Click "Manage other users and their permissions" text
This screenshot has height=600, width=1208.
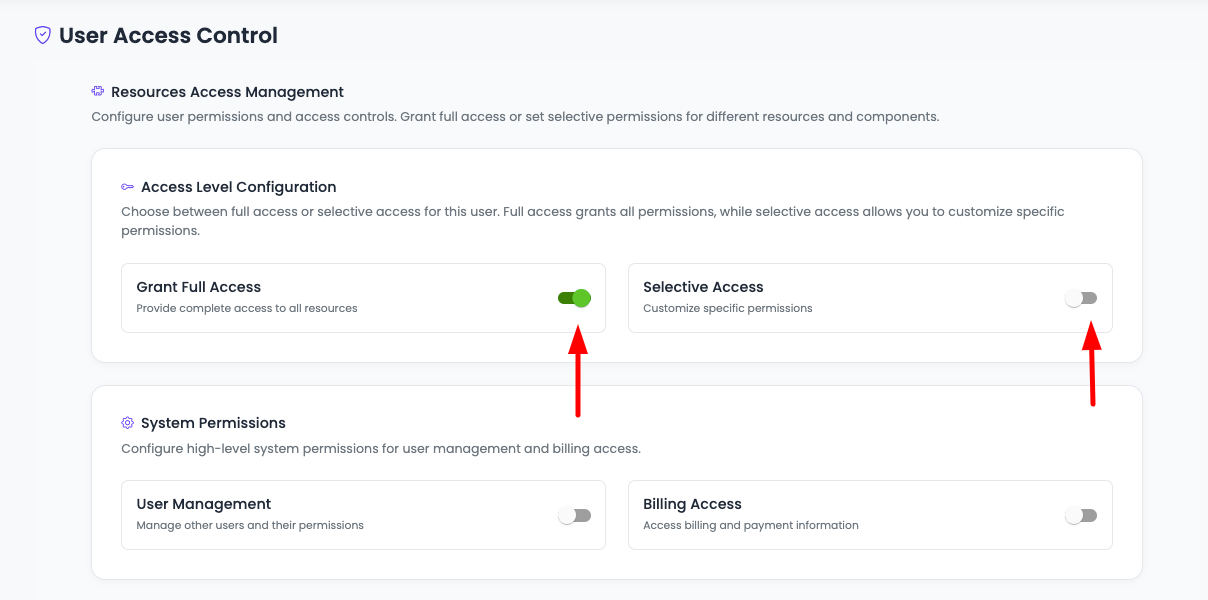pos(250,525)
